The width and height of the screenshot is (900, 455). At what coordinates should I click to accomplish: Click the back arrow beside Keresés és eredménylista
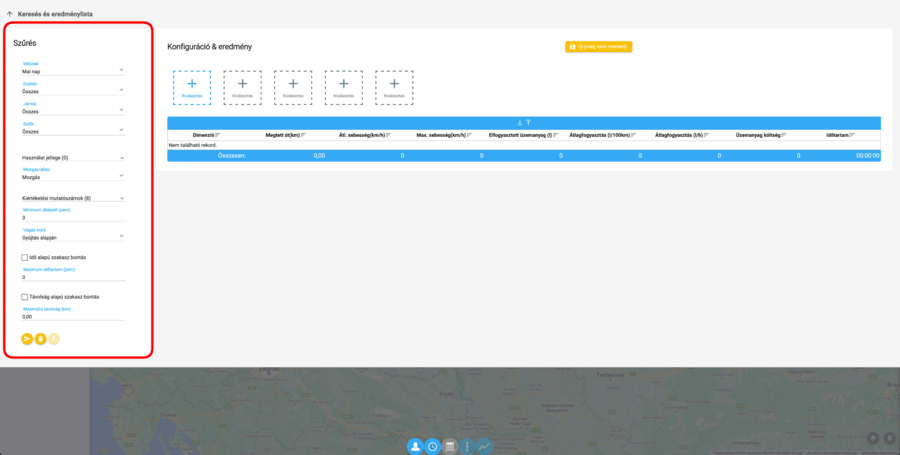tap(10, 15)
